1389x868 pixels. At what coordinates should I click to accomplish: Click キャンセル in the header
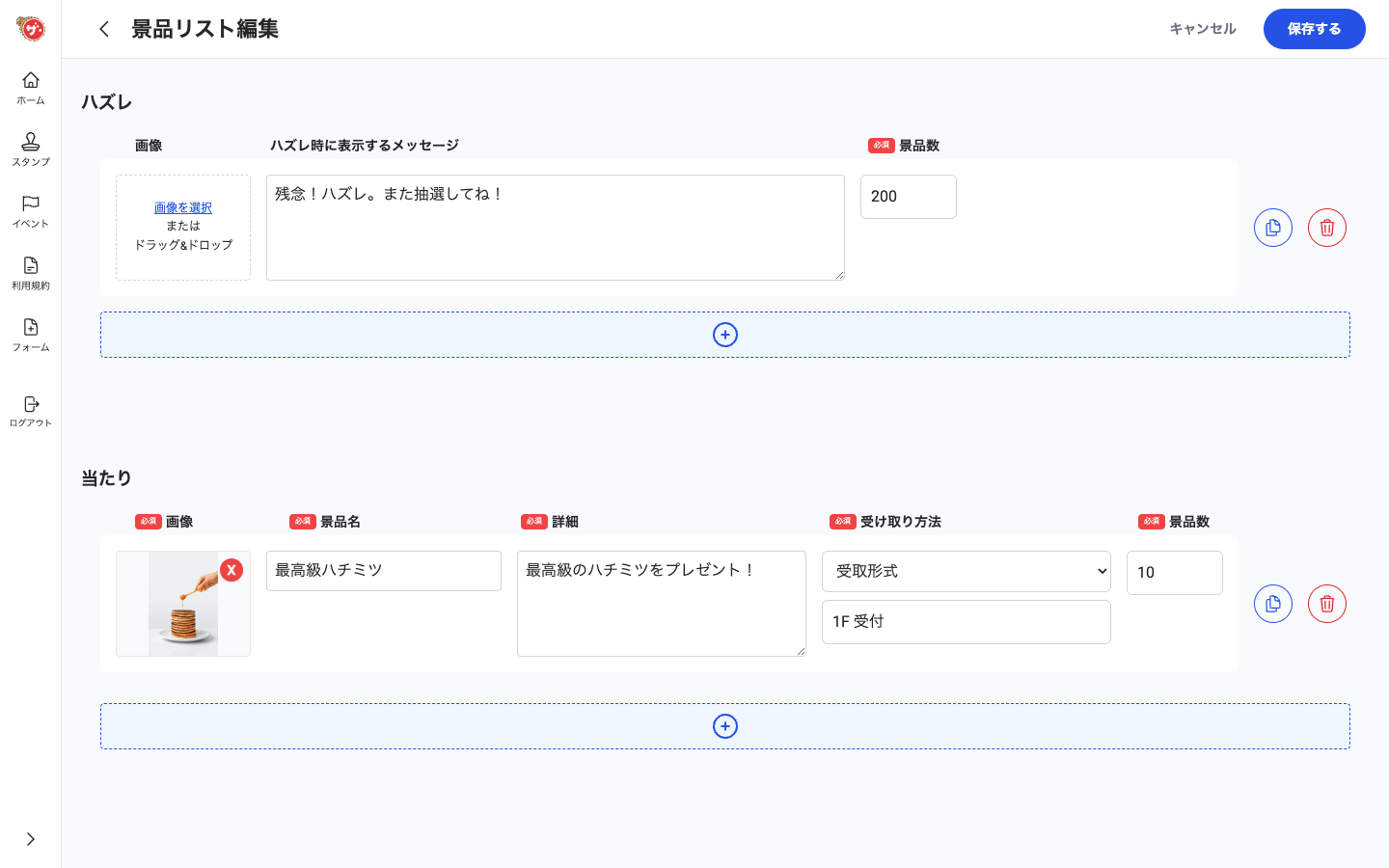point(1202,29)
